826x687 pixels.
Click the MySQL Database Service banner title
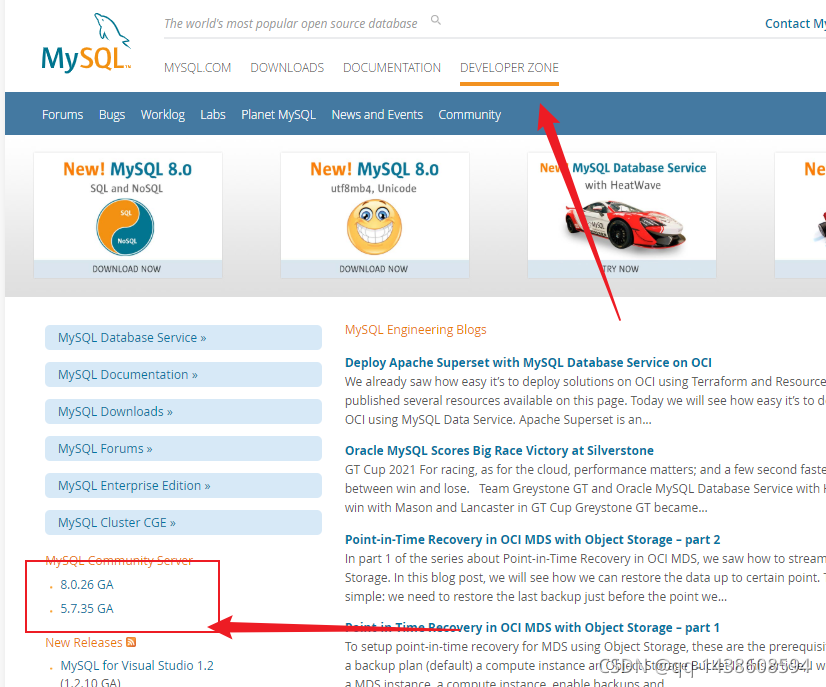[x=623, y=168]
